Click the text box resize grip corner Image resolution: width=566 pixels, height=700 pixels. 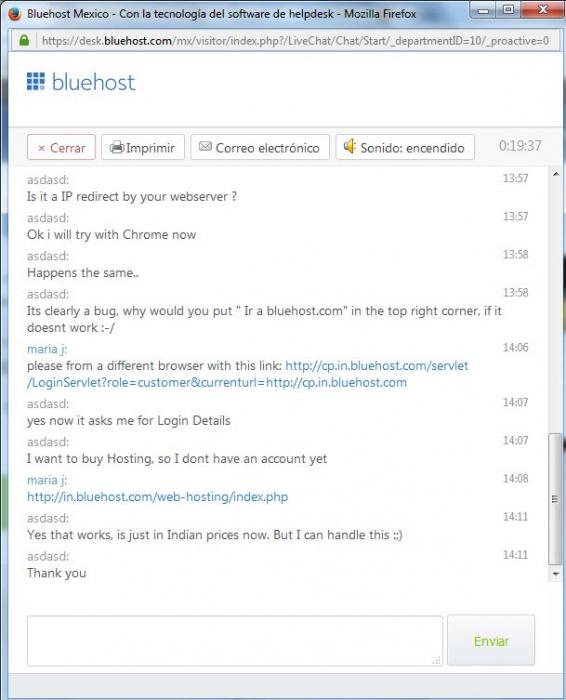437,660
